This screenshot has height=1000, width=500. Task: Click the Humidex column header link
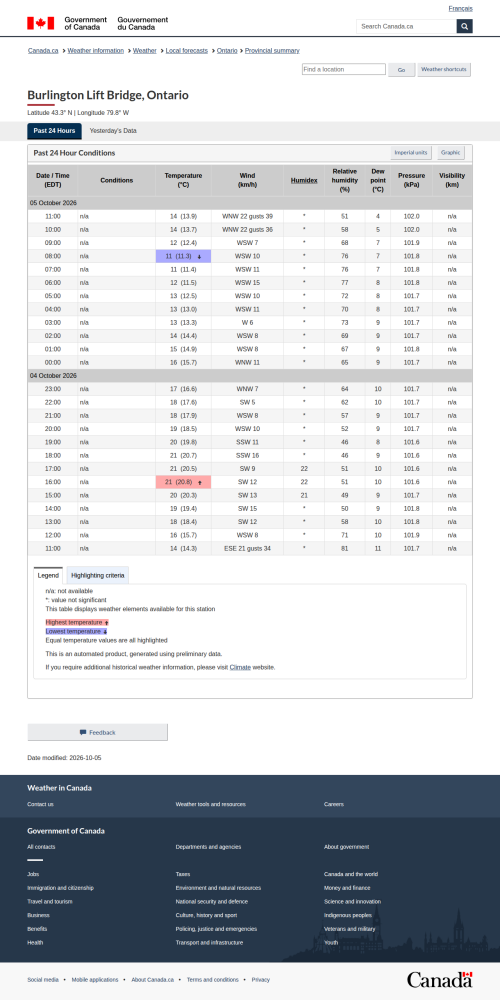pyautogui.click(x=304, y=180)
